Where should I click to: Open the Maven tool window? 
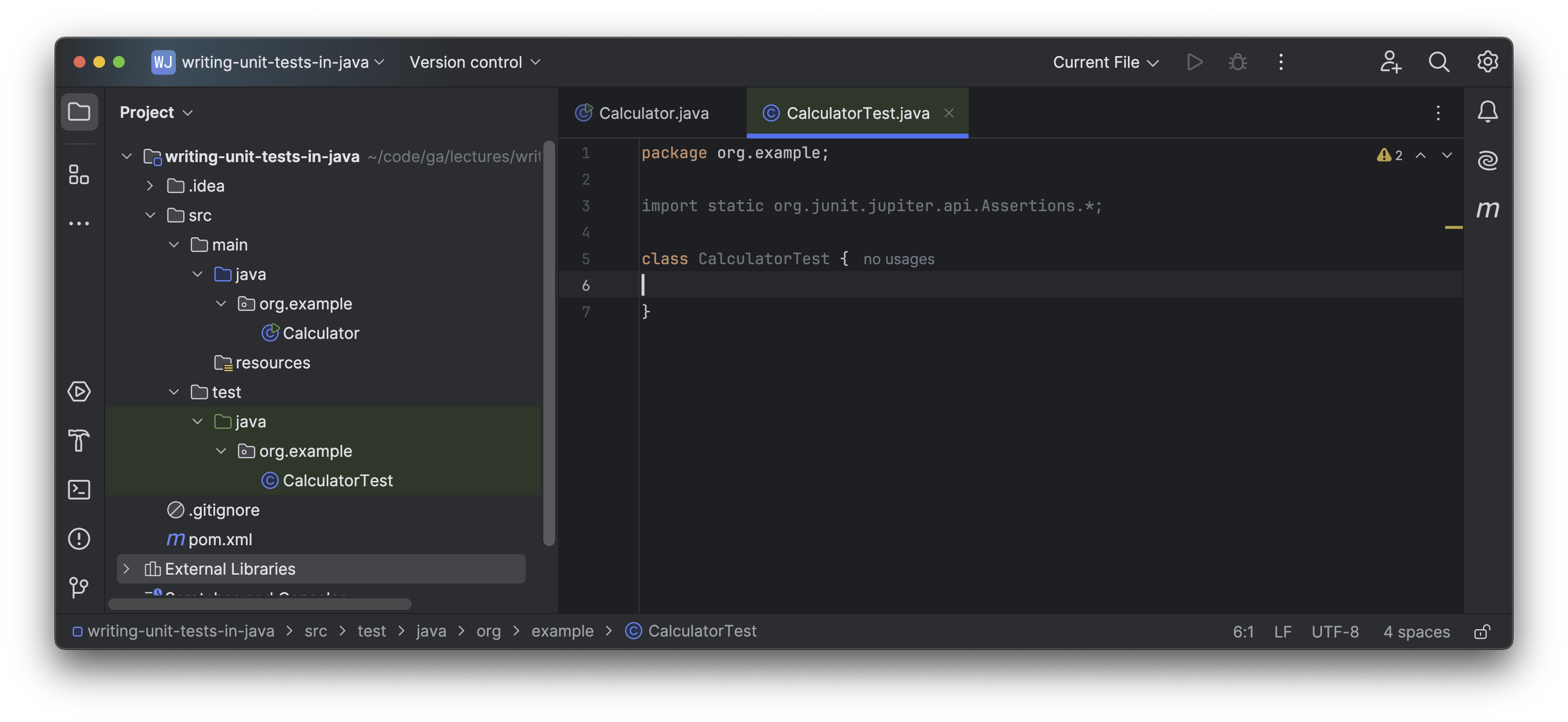pyautogui.click(x=1487, y=209)
